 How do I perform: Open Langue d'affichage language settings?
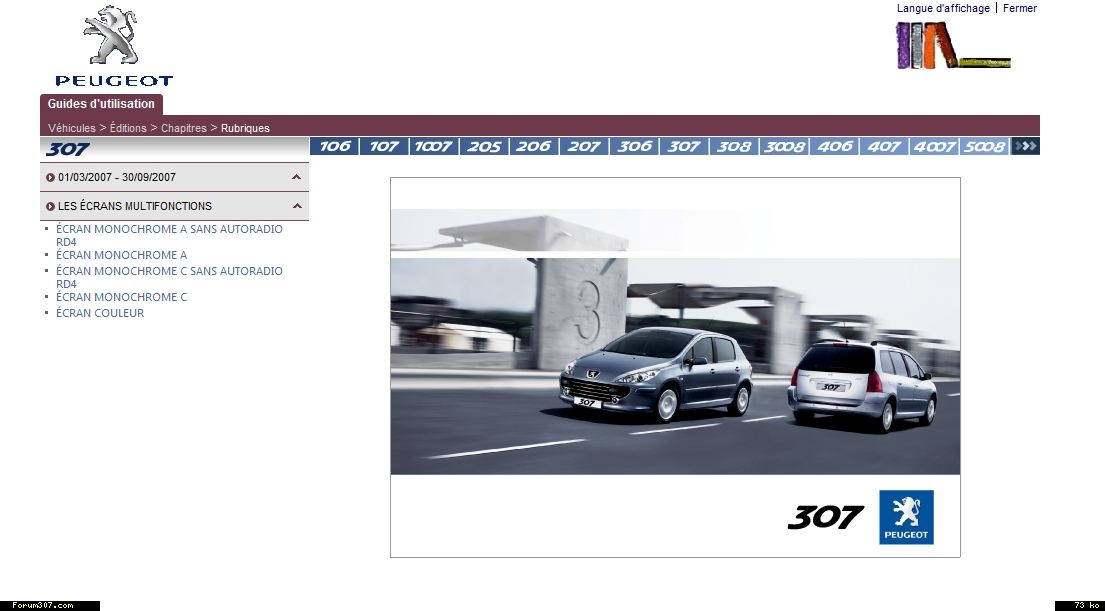click(942, 8)
